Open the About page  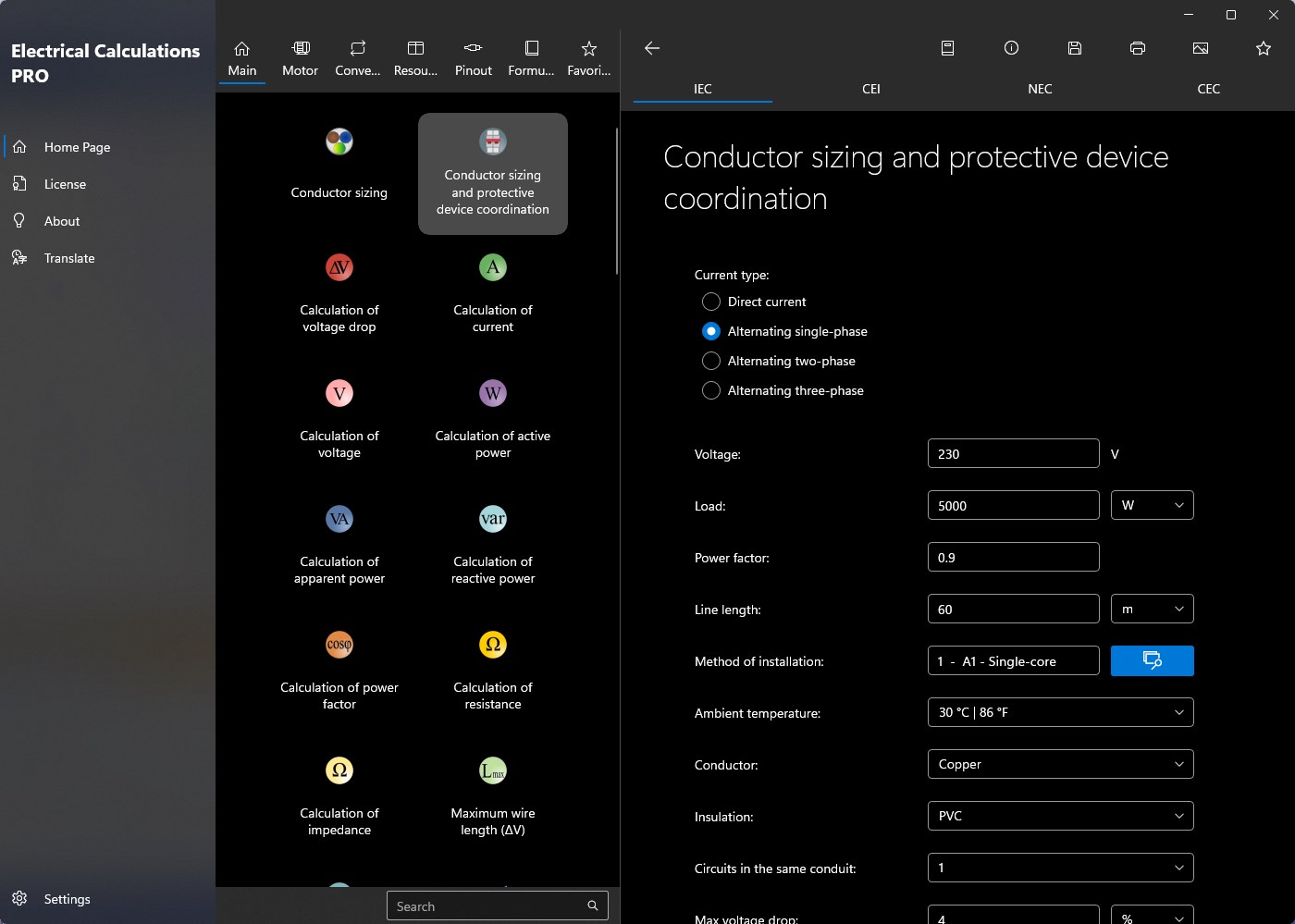(x=107, y=221)
